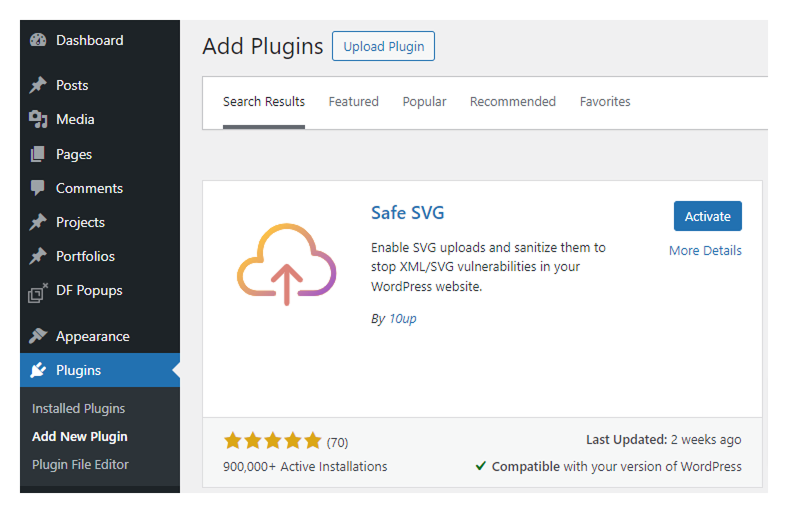Click the Safe SVG cloud upload logo
Screen dimensions: 788x513
click(x=286, y=264)
